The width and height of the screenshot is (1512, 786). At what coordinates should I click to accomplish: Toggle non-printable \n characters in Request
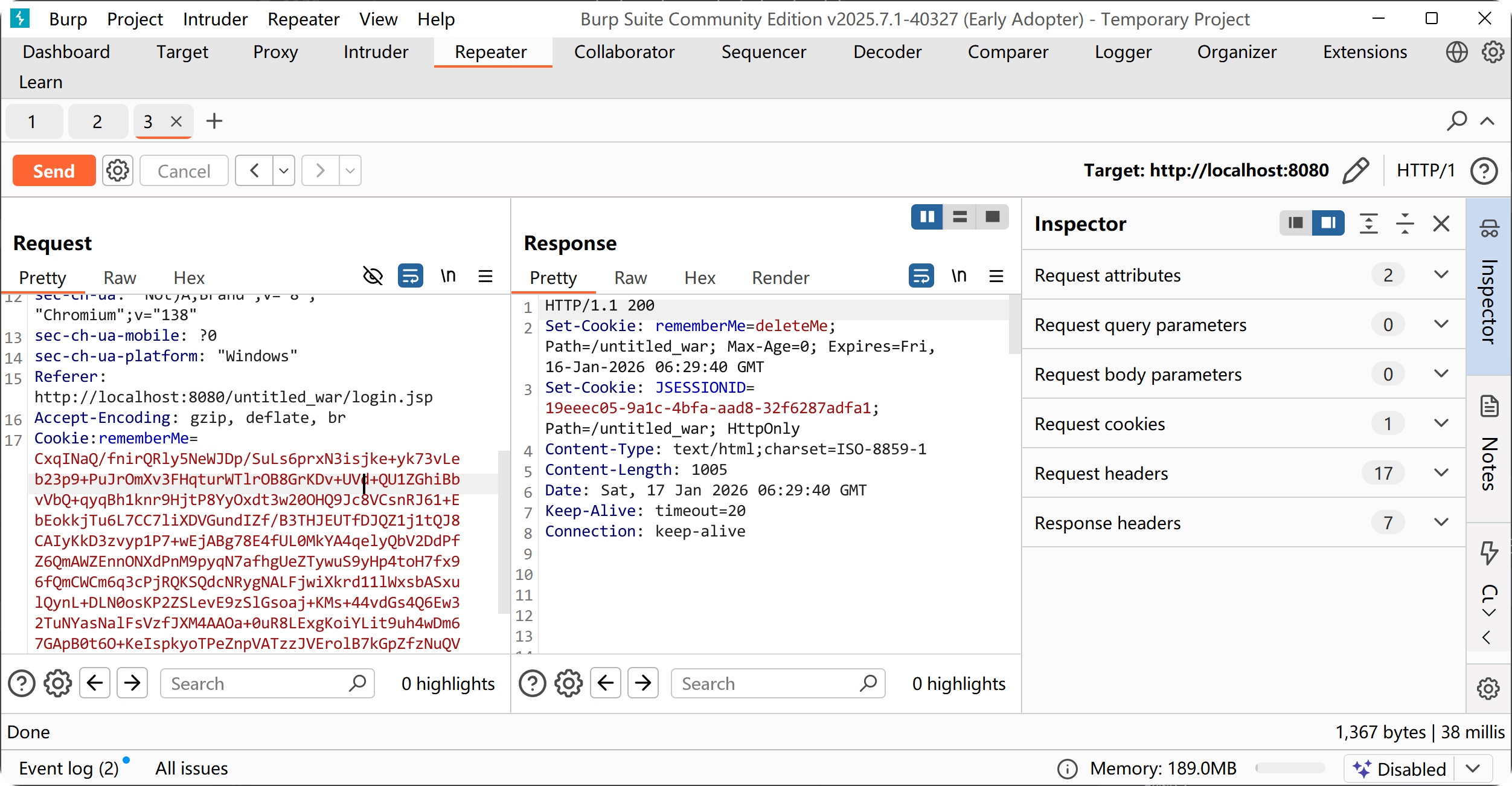click(x=448, y=276)
